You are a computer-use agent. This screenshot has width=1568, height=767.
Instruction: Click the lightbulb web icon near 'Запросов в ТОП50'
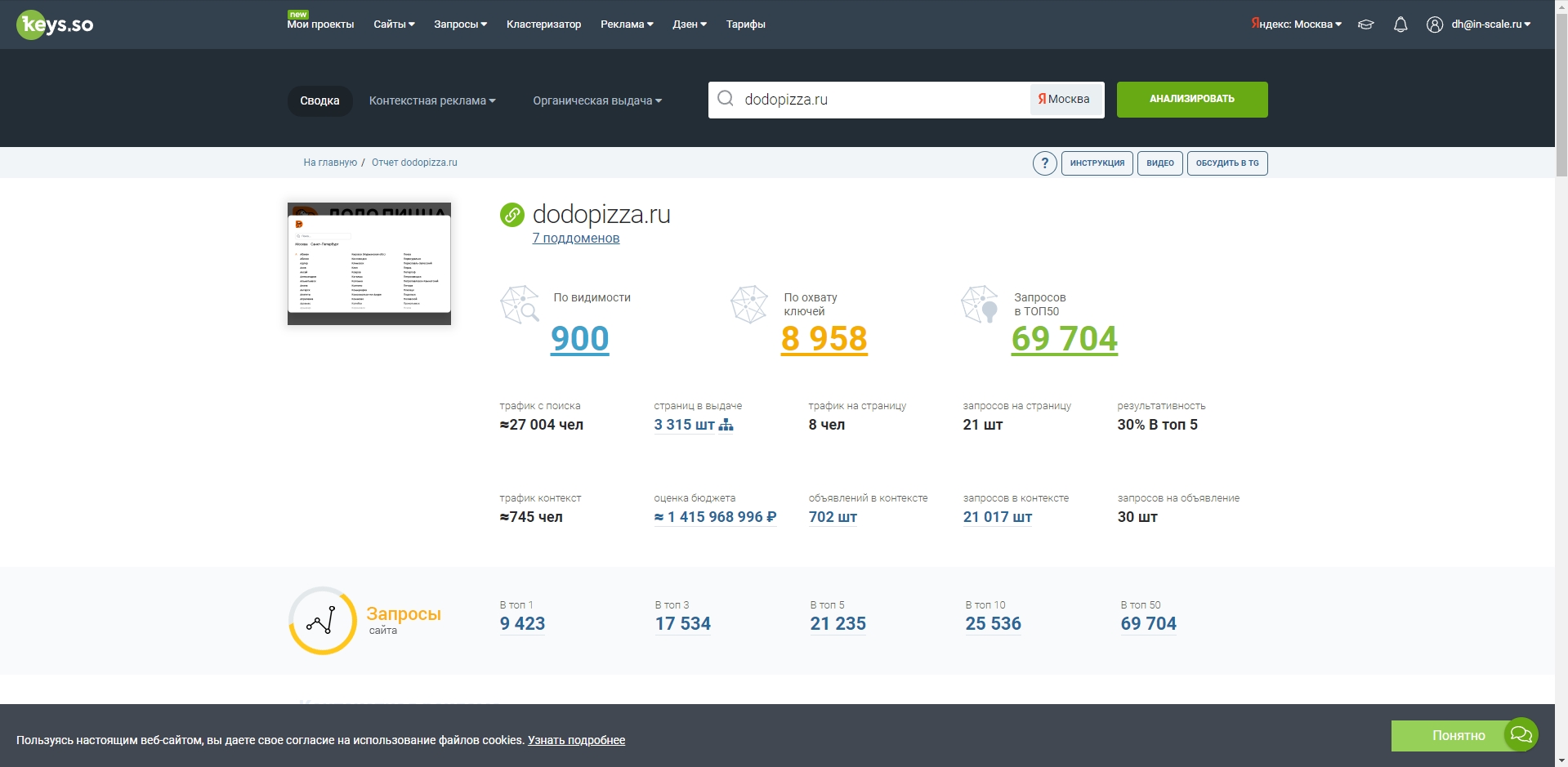pos(980,305)
